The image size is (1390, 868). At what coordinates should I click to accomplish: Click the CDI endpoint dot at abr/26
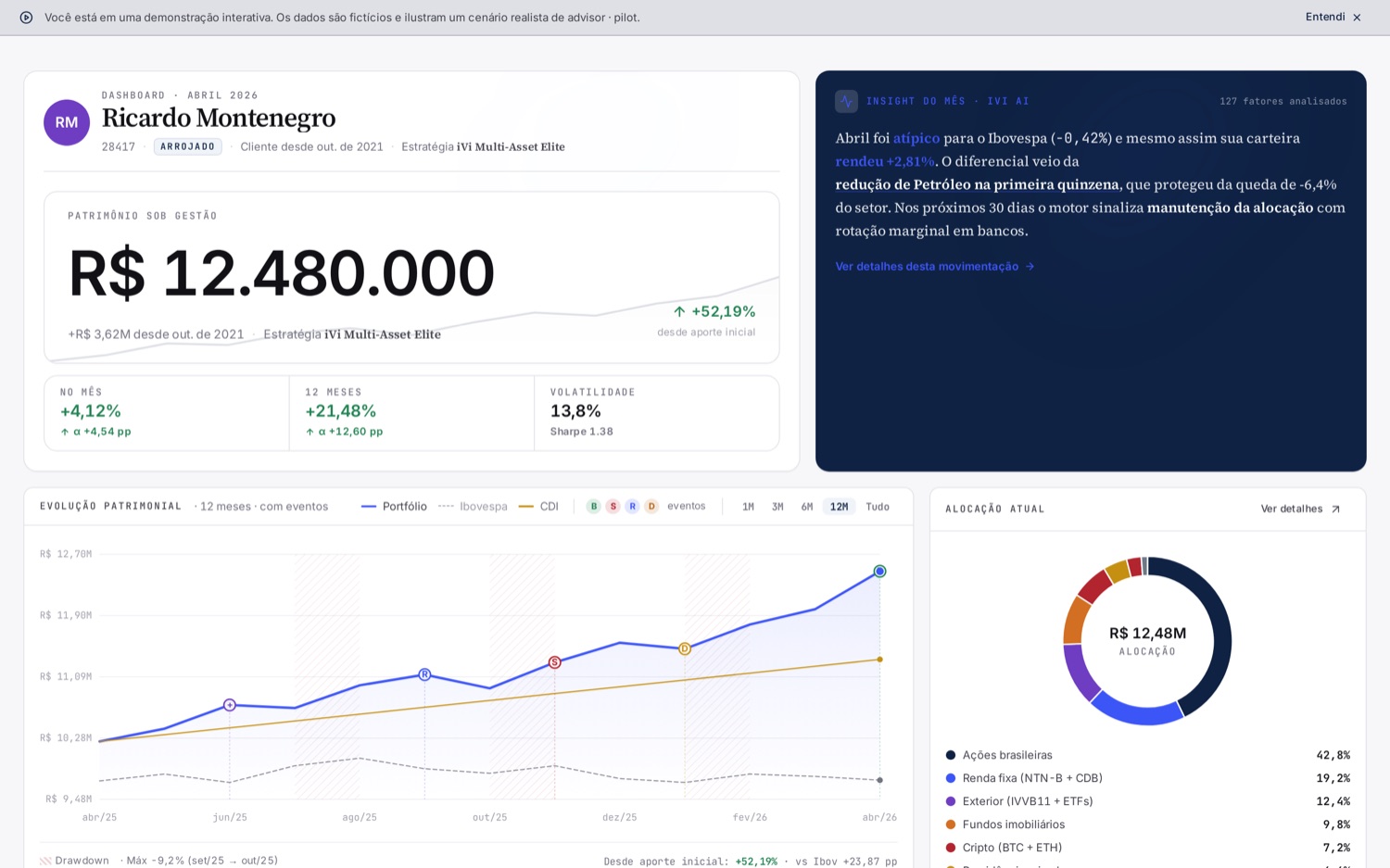pyautogui.click(x=879, y=660)
